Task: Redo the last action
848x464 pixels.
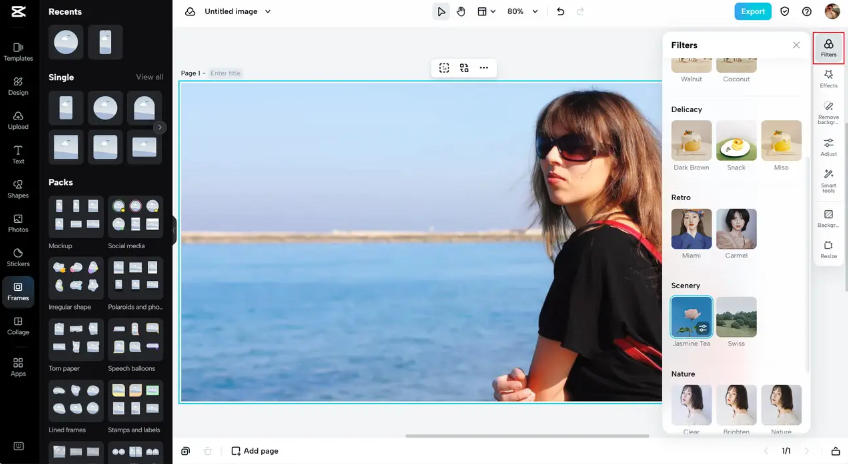Action: point(580,11)
